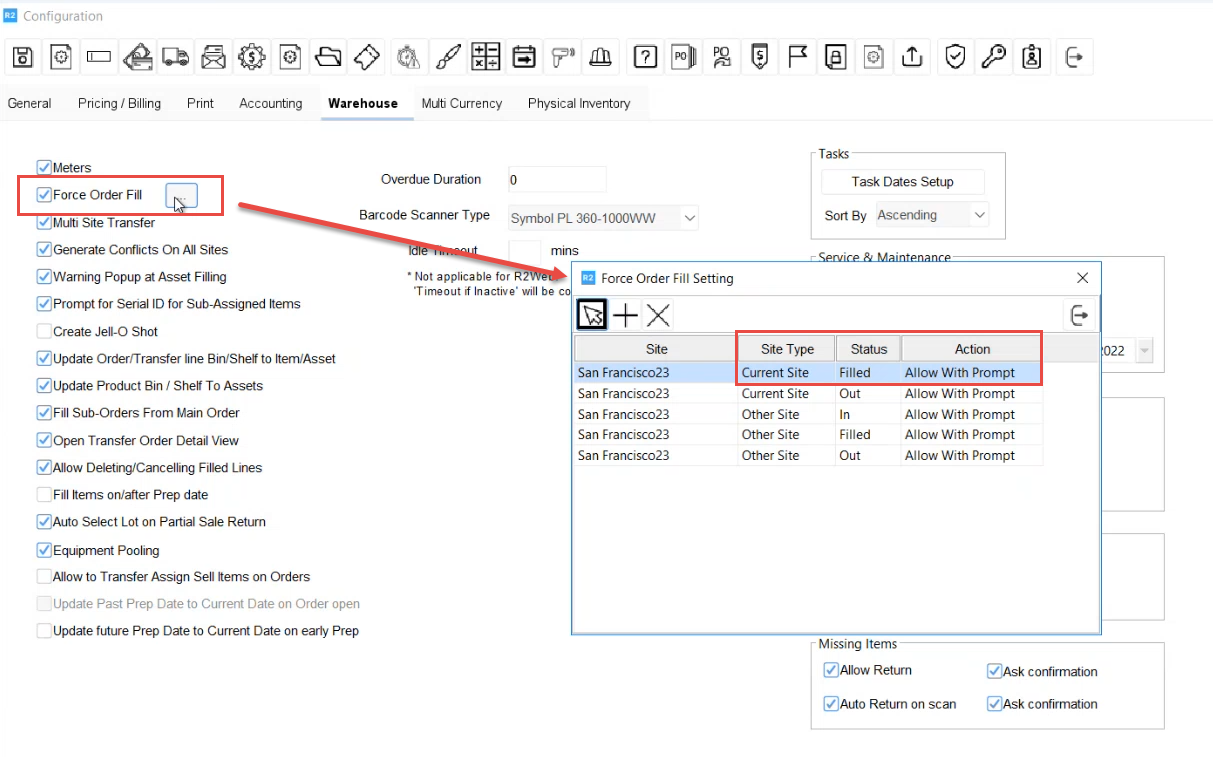Switch to the Pricing / Billing tab

(x=119, y=103)
